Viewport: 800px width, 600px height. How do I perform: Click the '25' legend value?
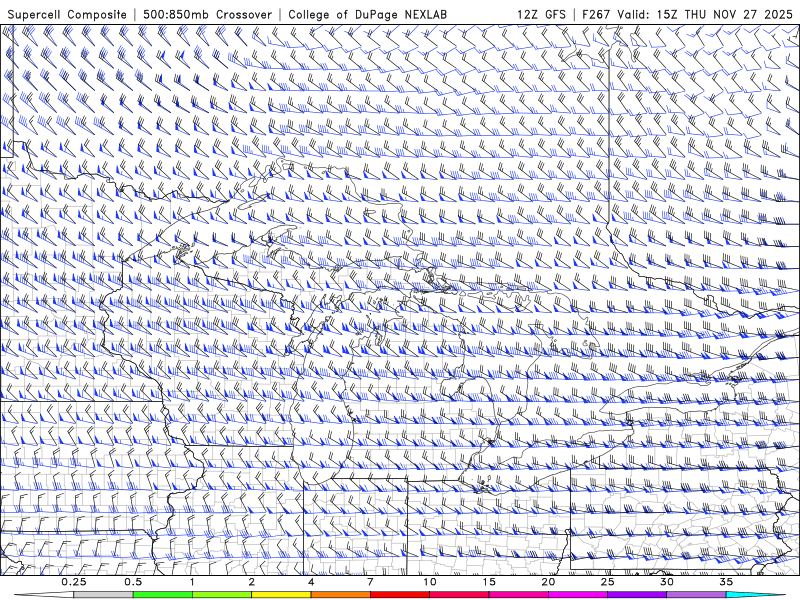(608, 582)
